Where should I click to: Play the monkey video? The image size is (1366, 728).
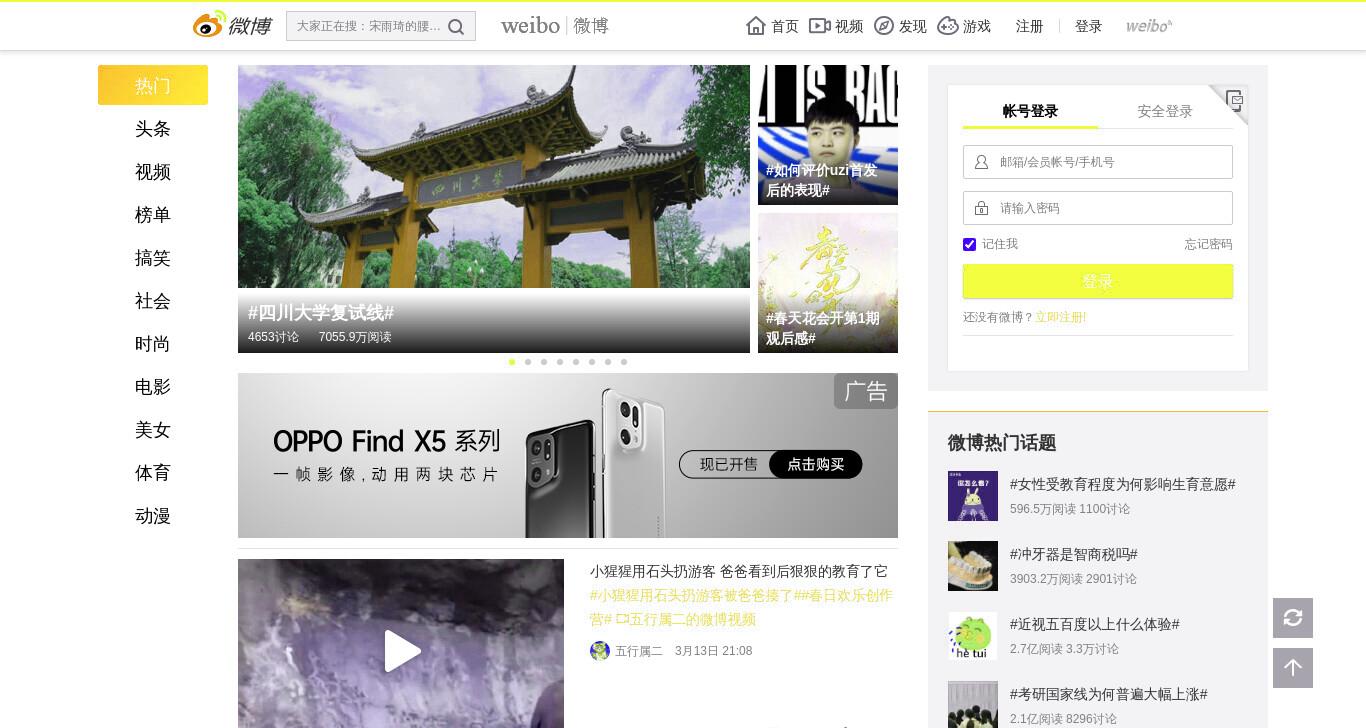[x=401, y=651]
